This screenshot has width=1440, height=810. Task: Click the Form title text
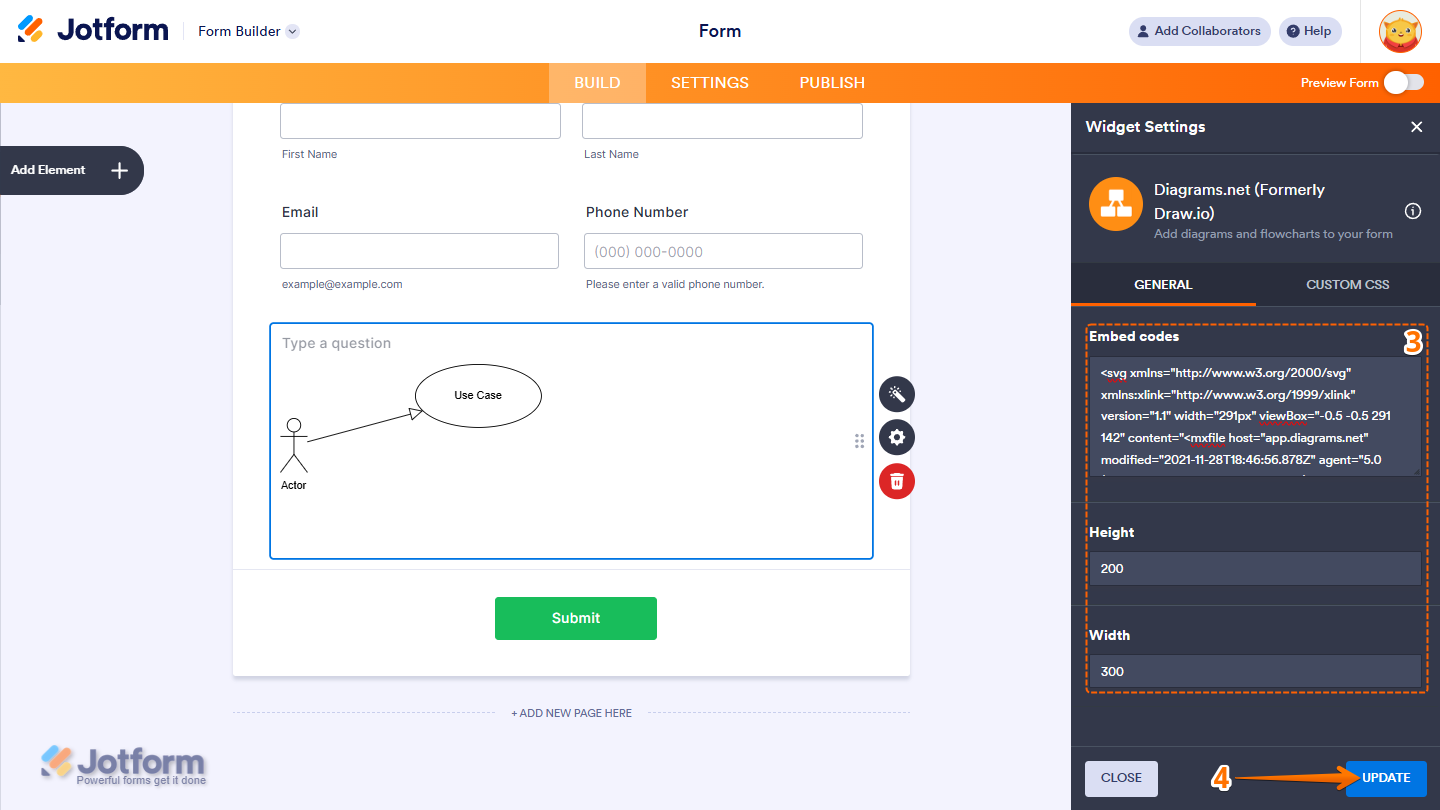coord(720,31)
